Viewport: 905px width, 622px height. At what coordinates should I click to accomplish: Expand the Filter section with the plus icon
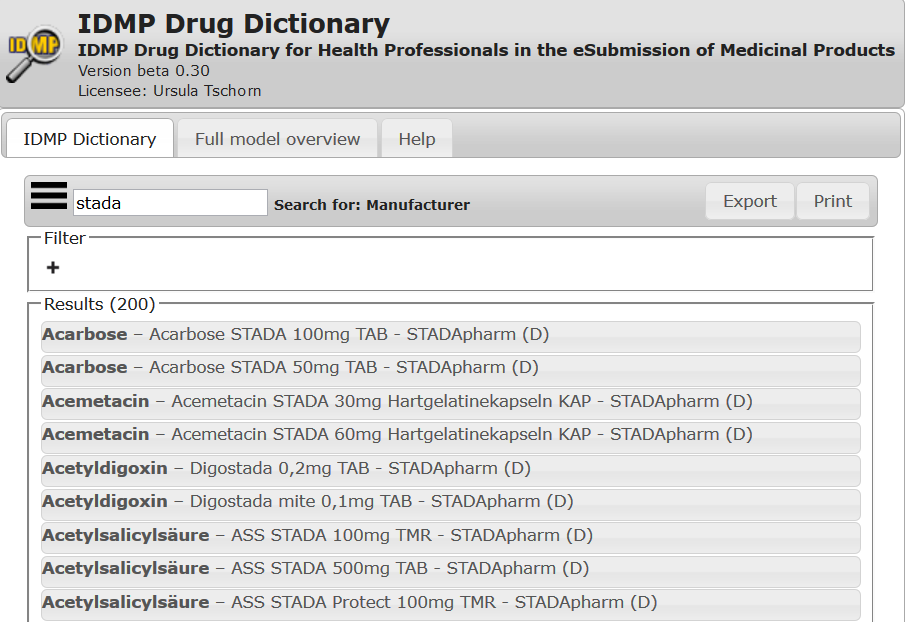tap(53, 268)
